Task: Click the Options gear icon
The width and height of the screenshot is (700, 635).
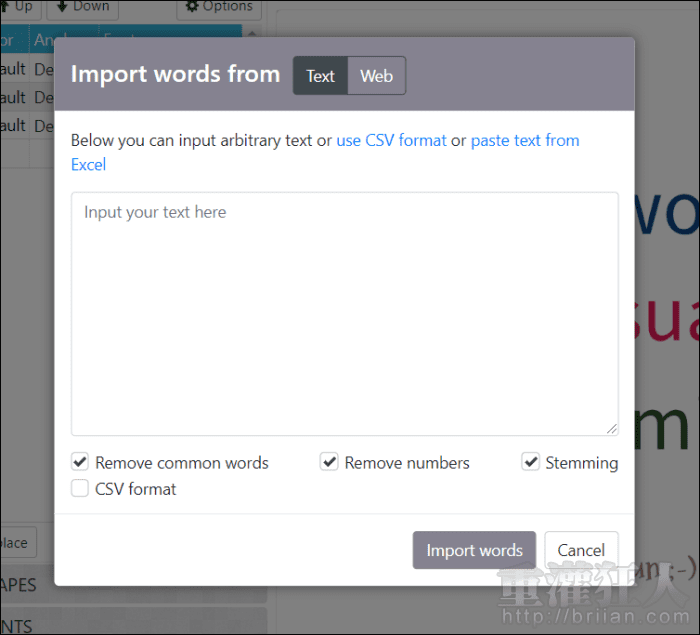Action: (193, 6)
